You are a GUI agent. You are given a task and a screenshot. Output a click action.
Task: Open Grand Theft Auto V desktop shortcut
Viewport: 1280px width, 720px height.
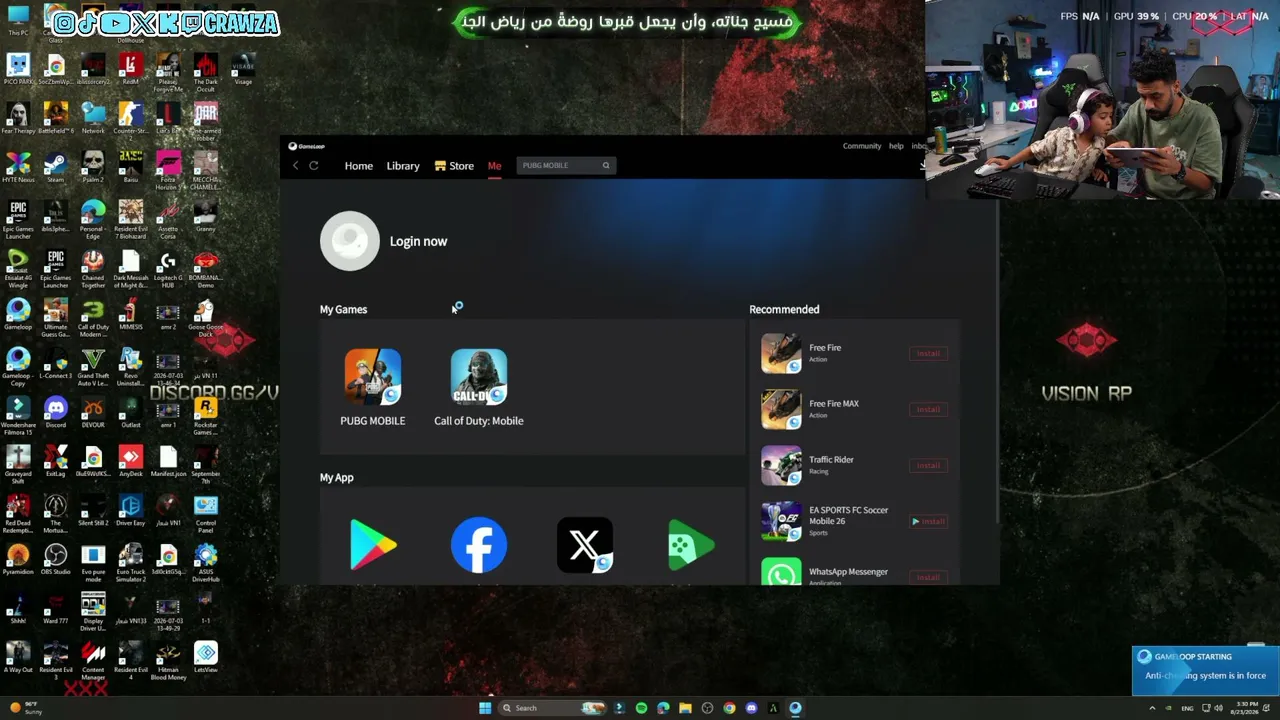click(x=93, y=368)
